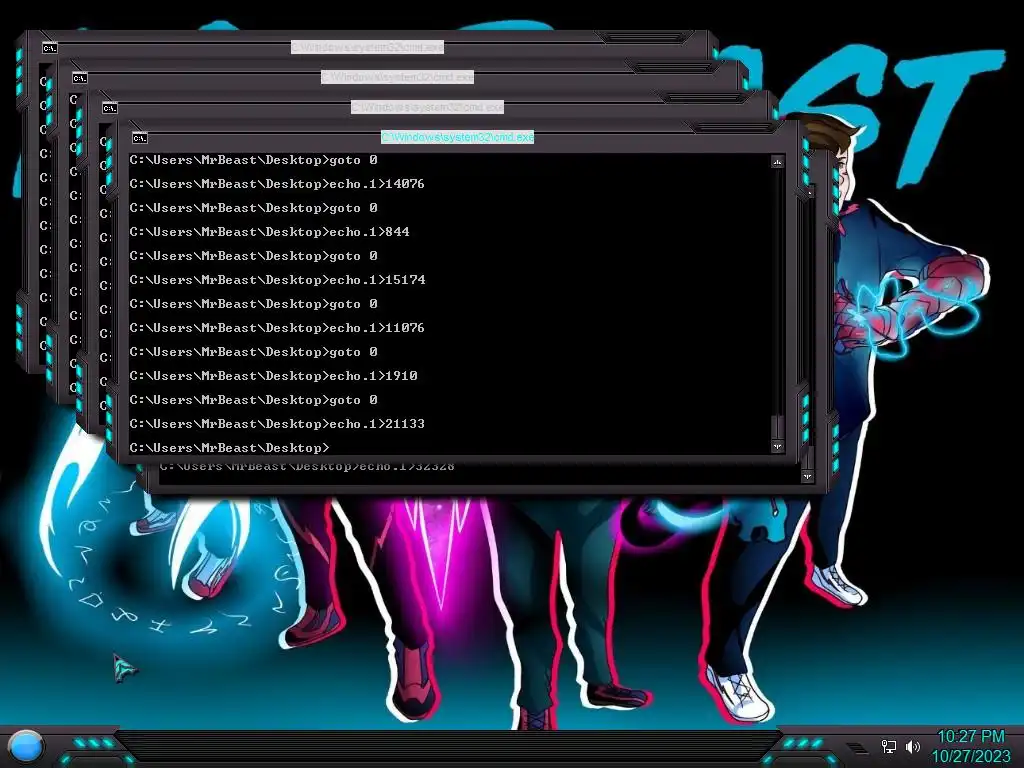Click the volume speaker tray icon
1024x768 pixels.
pyautogui.click(x=913, y=746)
